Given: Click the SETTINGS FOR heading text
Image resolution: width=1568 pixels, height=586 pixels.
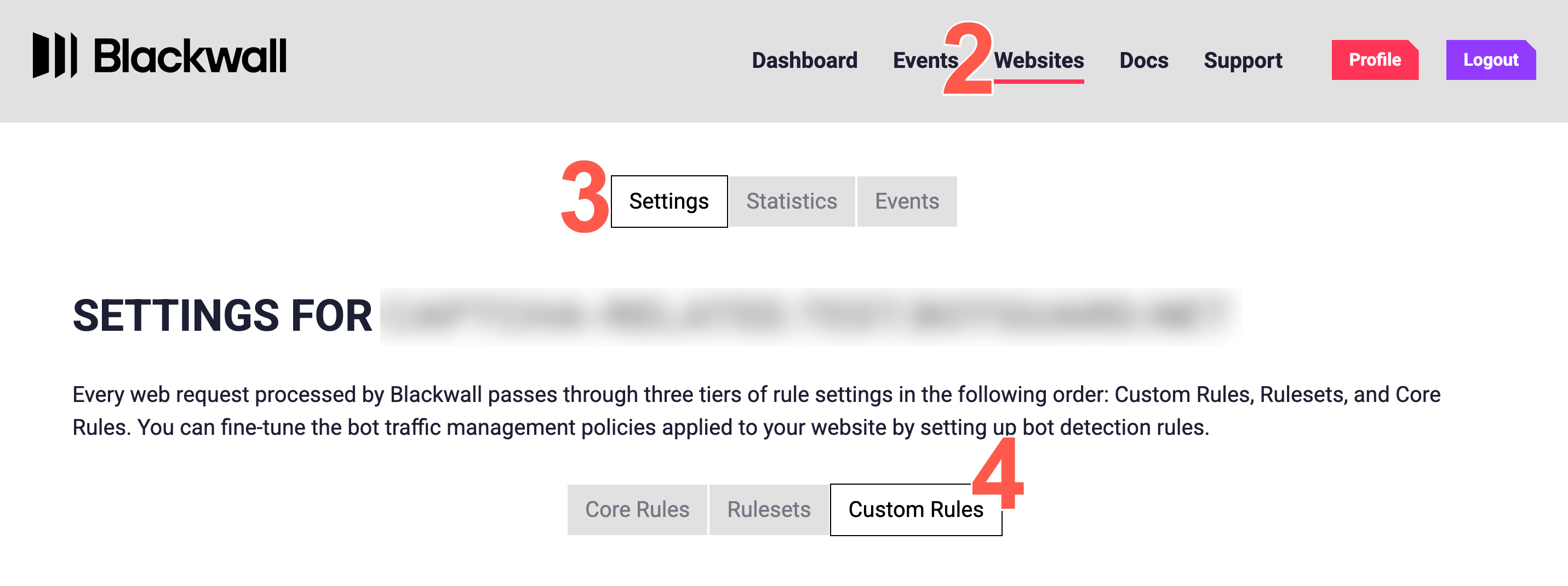Looking at the screenshot, I should click(x=222, y=316).
